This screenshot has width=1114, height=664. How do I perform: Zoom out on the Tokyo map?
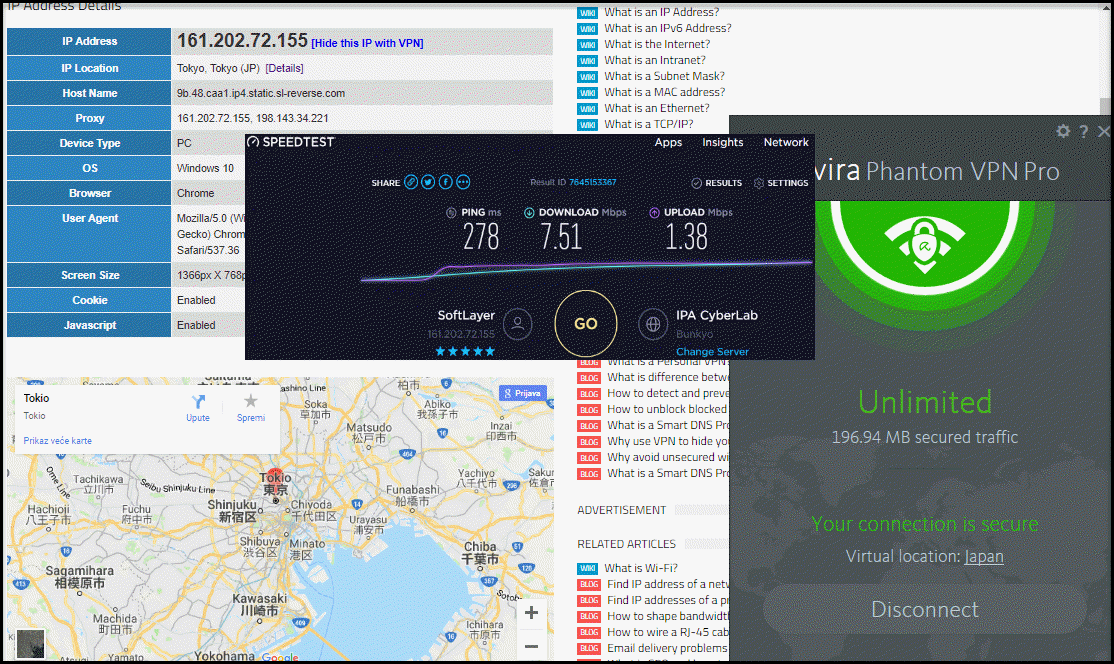531,646
